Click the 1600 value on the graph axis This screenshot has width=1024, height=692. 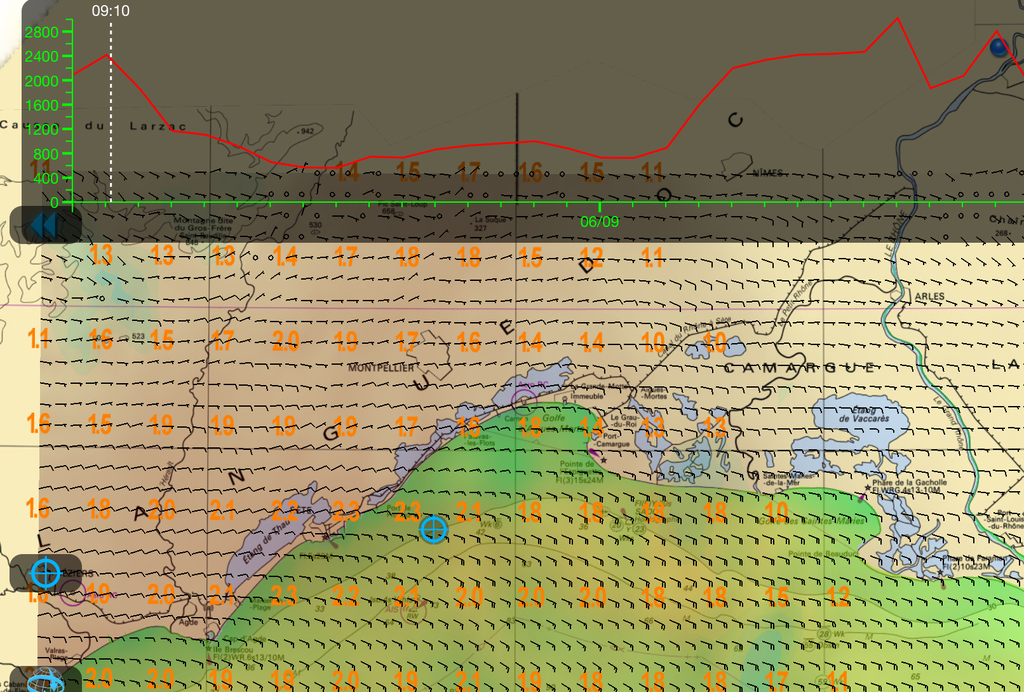(41, 105)
